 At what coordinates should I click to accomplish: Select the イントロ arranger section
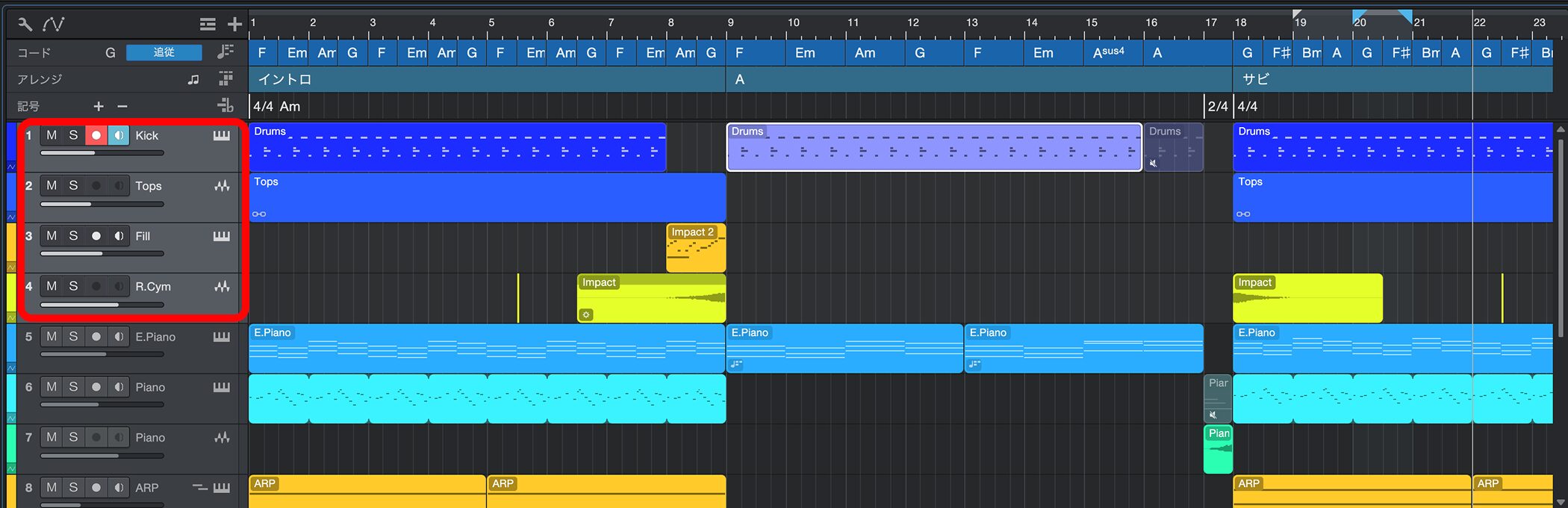[485, 79]
